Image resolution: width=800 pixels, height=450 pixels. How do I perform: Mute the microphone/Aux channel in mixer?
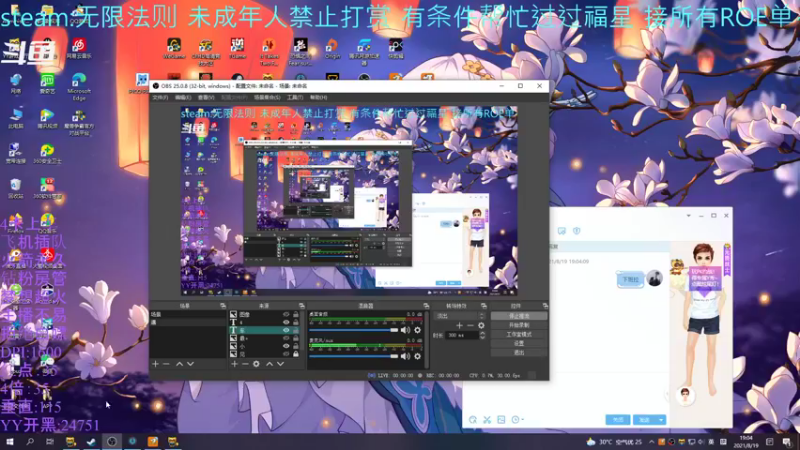(405, 356)
